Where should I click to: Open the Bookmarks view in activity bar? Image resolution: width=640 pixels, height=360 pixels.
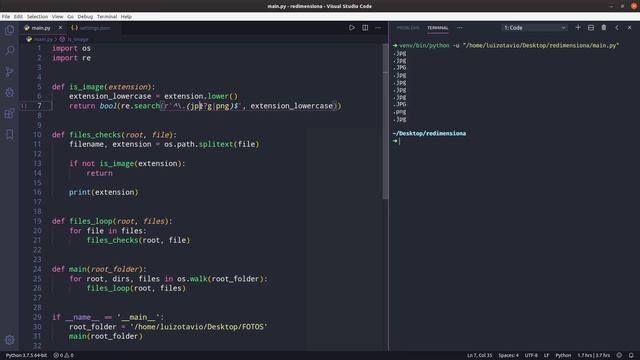pos(9,134)
